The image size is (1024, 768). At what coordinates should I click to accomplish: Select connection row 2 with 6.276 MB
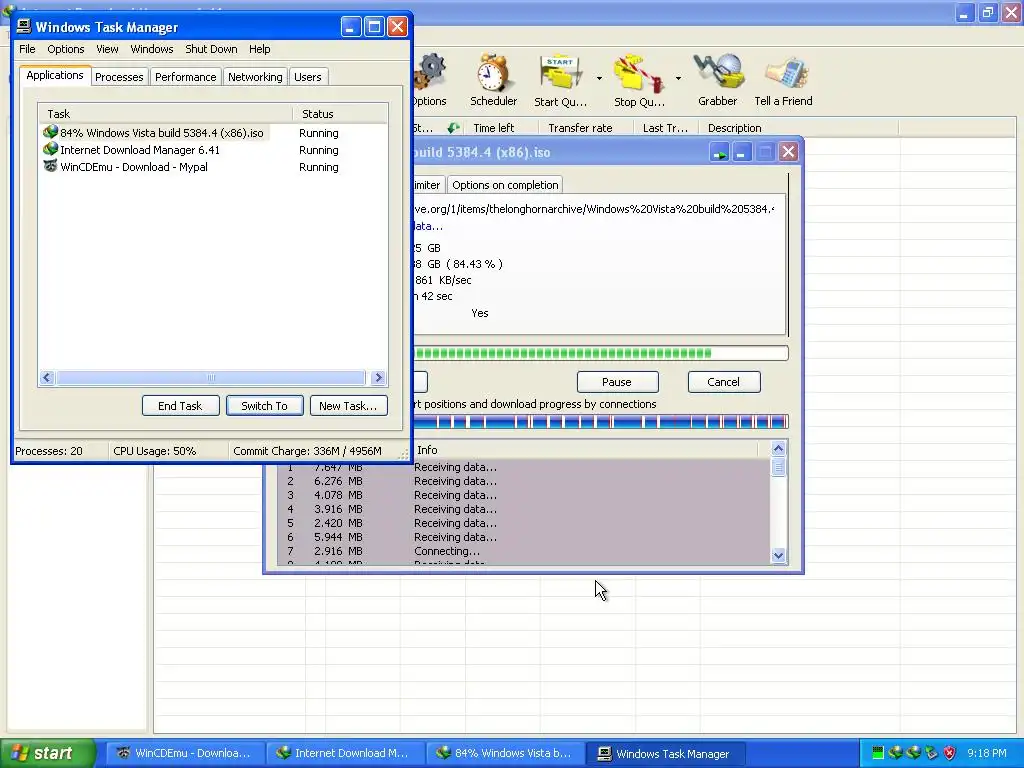coord(524,481)
